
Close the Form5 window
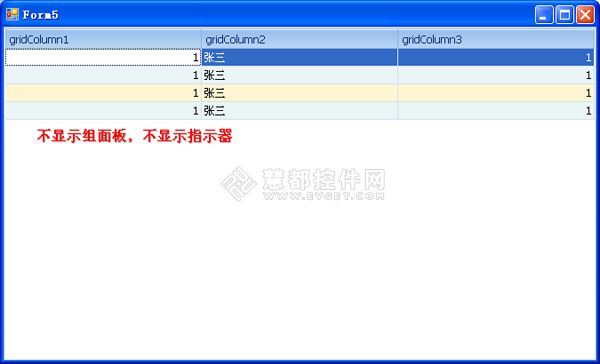click(x=585, y=15)
